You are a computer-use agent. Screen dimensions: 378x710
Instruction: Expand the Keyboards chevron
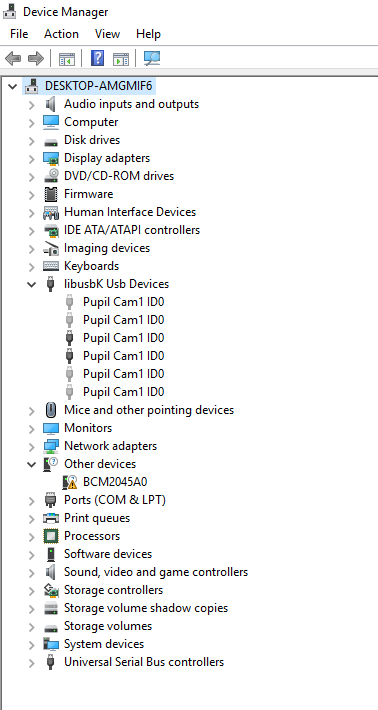[31, 267]
